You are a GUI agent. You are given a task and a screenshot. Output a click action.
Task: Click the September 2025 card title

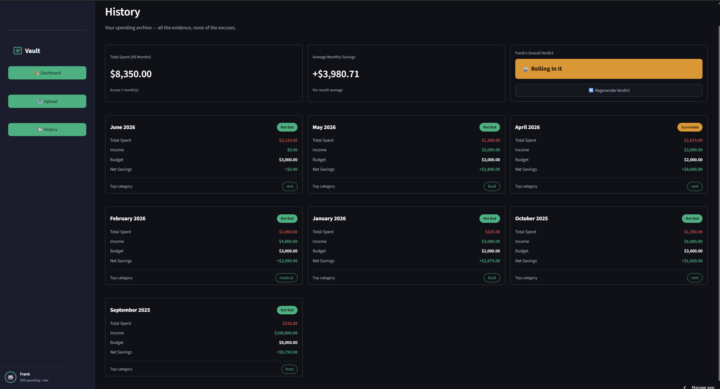click(130, 310)
